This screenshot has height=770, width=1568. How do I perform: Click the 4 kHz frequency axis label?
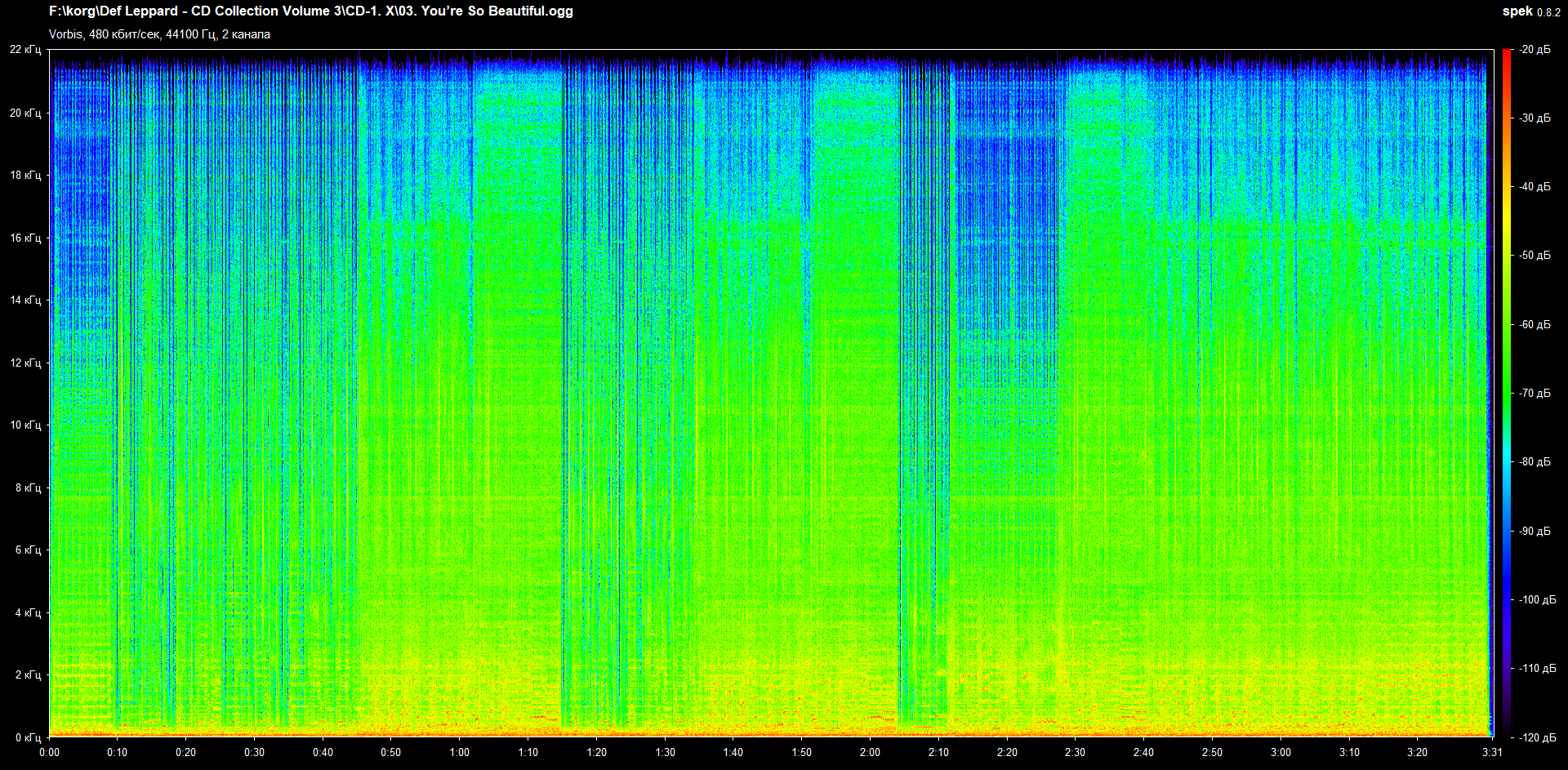coord(28,612)
